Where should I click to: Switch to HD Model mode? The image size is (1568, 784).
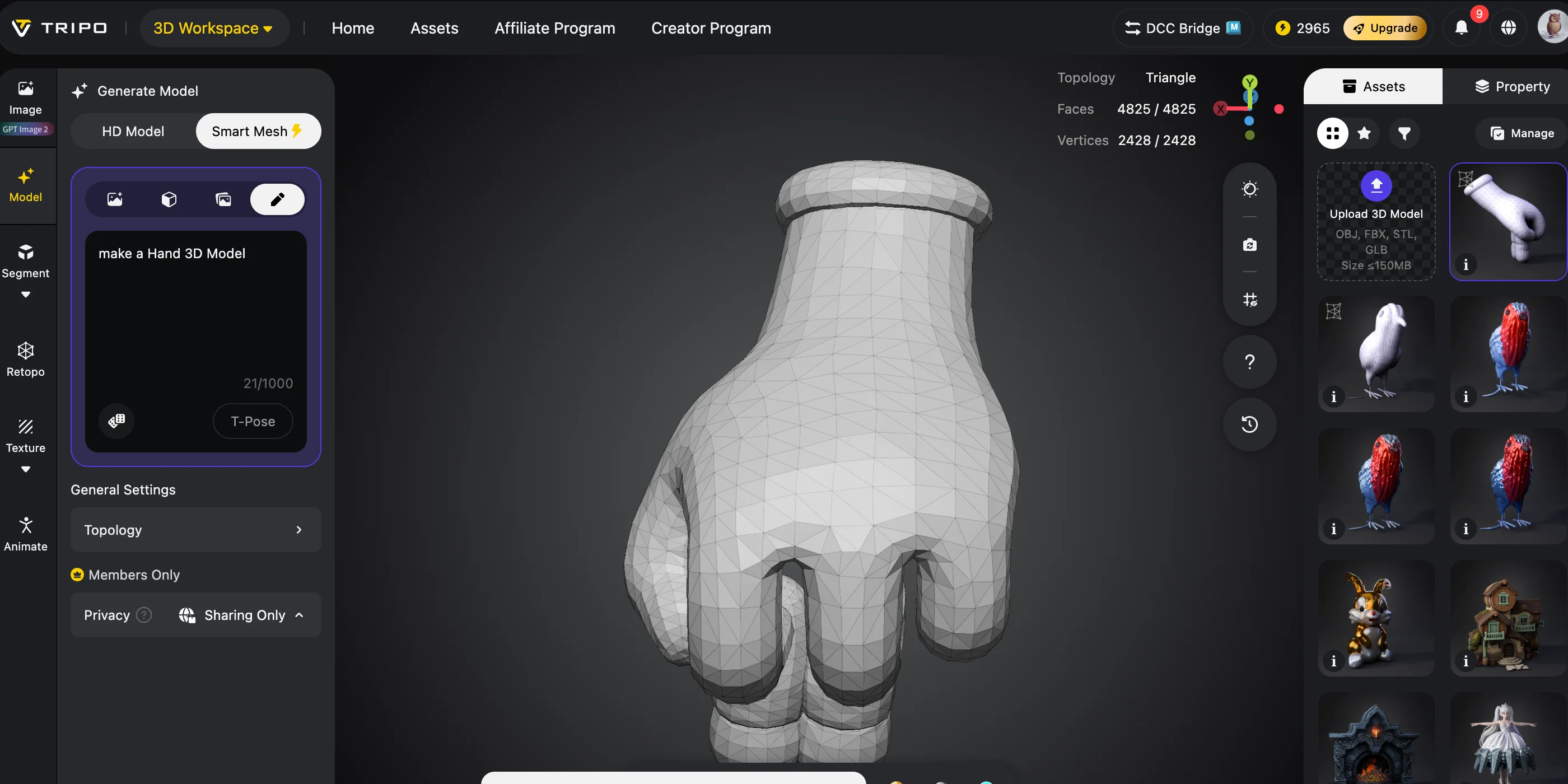coord(133,132)
